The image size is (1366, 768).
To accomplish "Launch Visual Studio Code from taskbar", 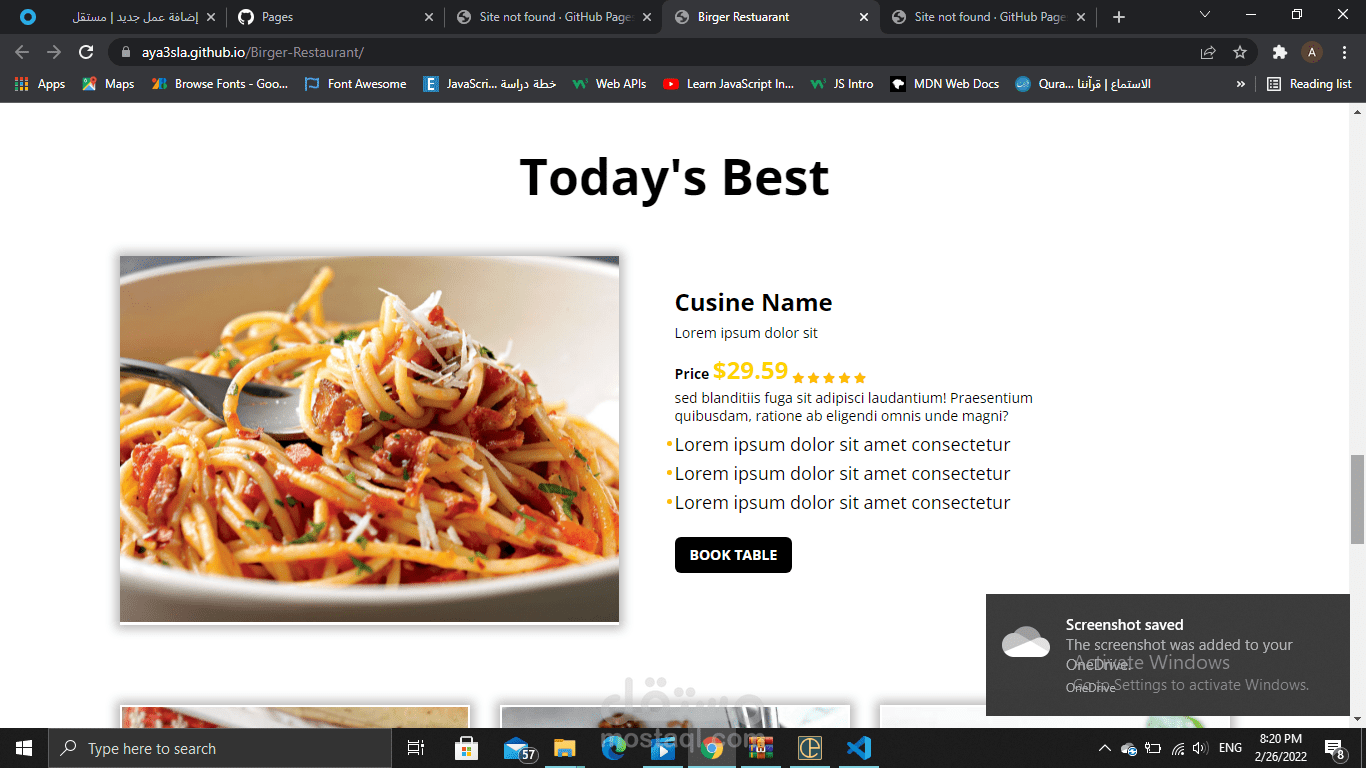I will point(858,748).
